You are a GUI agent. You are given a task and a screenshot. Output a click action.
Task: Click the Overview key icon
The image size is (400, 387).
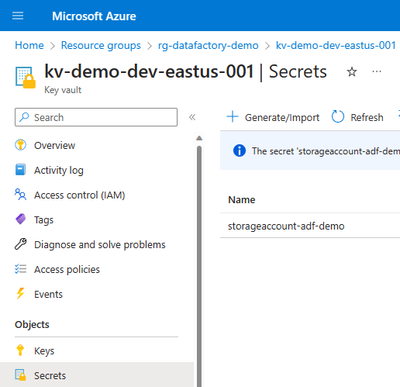coord(20,145)
